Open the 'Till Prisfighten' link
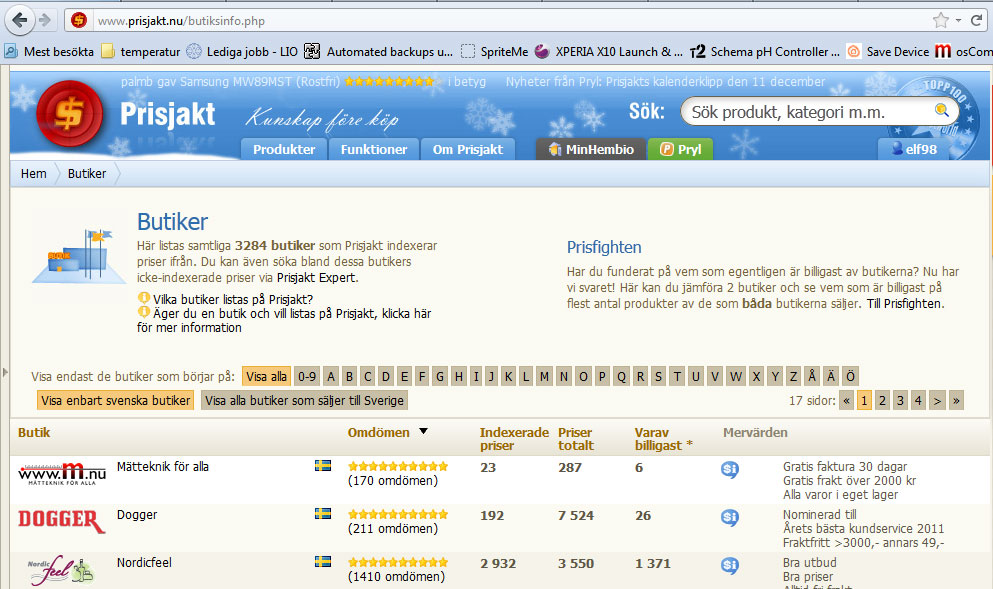This screenshot has width=993, height=589. [904, 303]
